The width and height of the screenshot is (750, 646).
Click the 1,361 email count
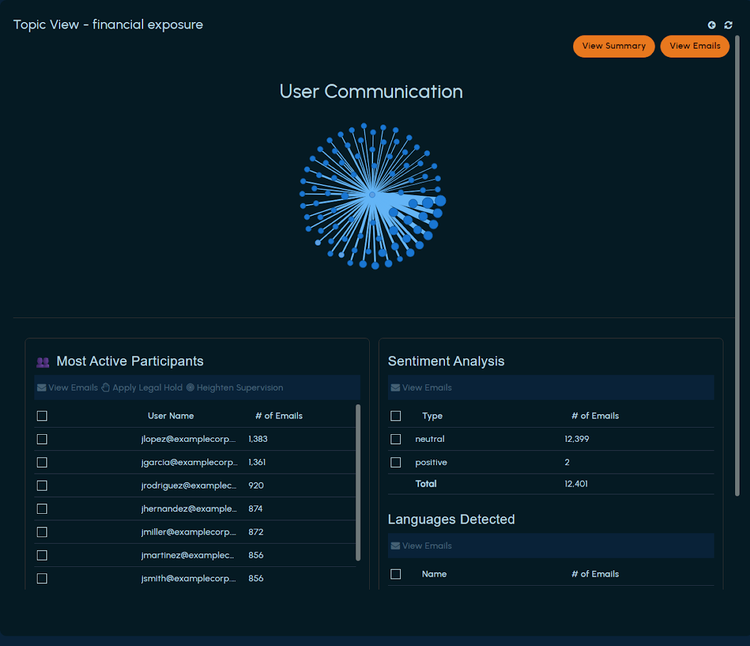point(257,463)
